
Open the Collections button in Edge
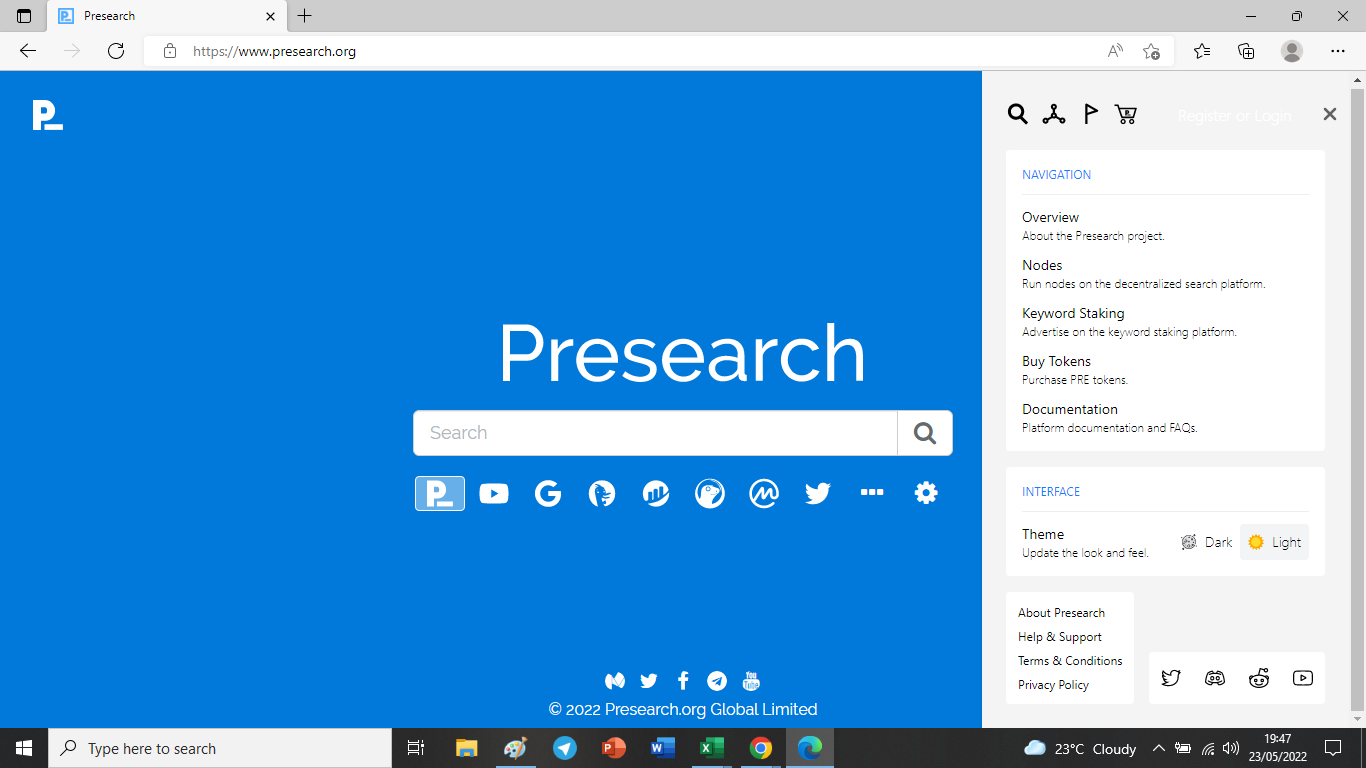(x=1246, y=51)
